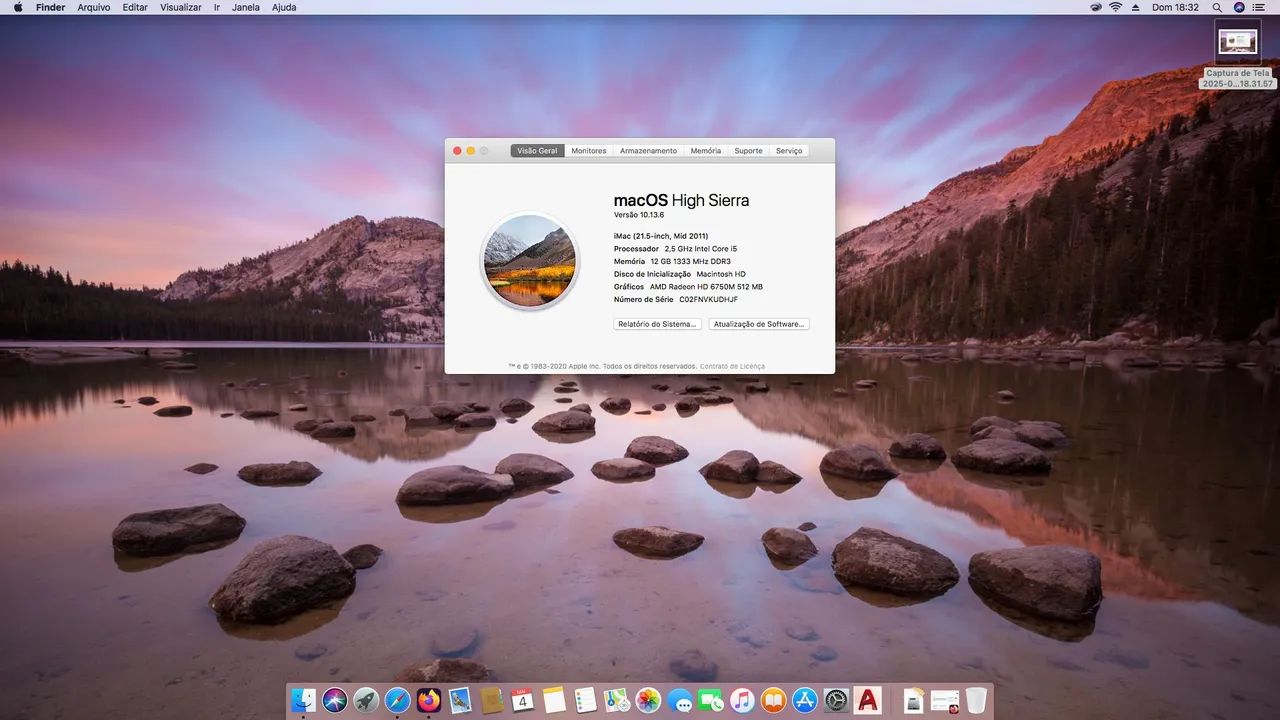This screenshot has height=720, width=1280.
Task: Click the menu bar clock Dom 18:32
Action: (1175, 7)
